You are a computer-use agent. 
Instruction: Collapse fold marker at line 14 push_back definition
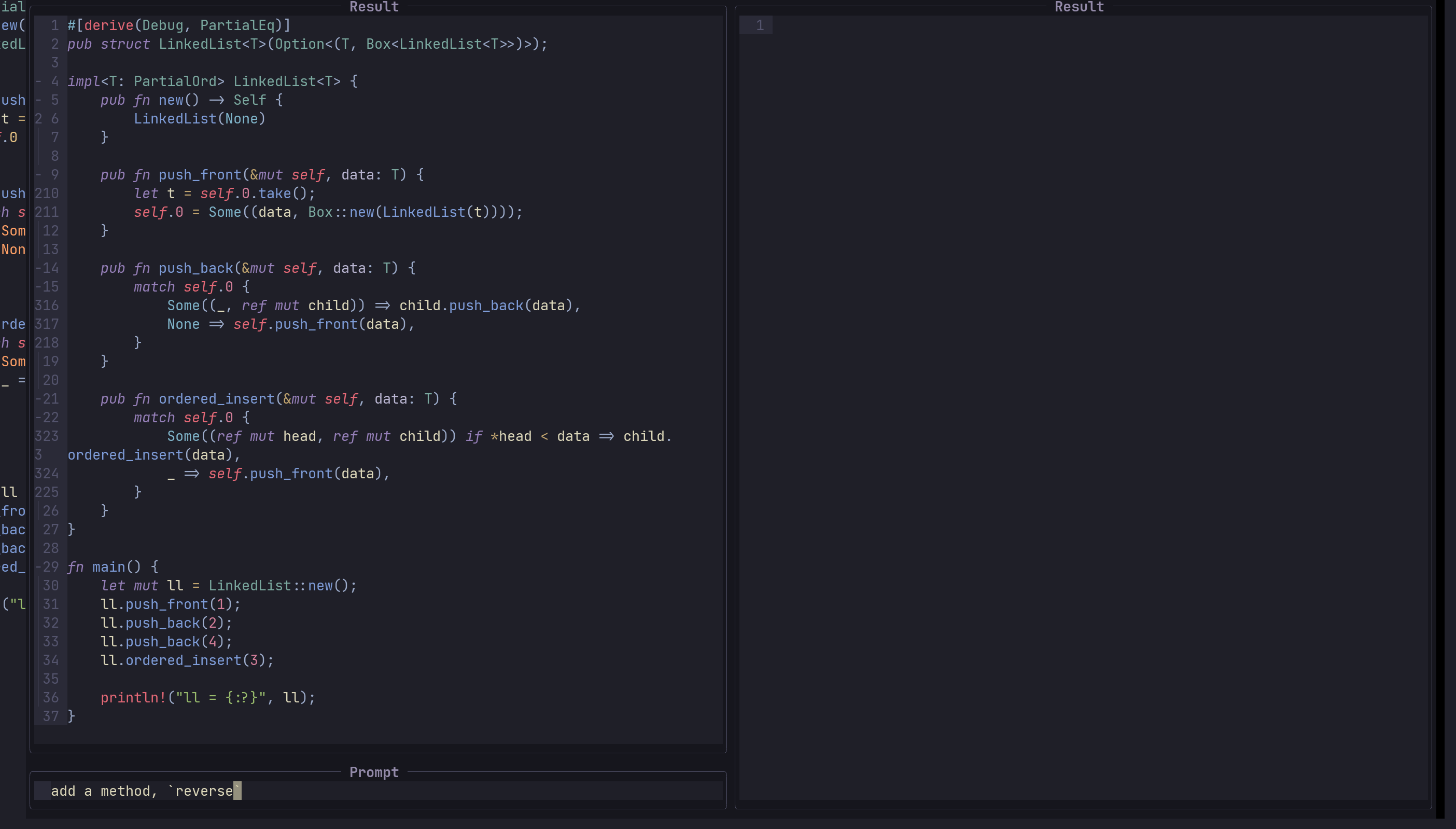pyautogui.click(x=38, y=268)
